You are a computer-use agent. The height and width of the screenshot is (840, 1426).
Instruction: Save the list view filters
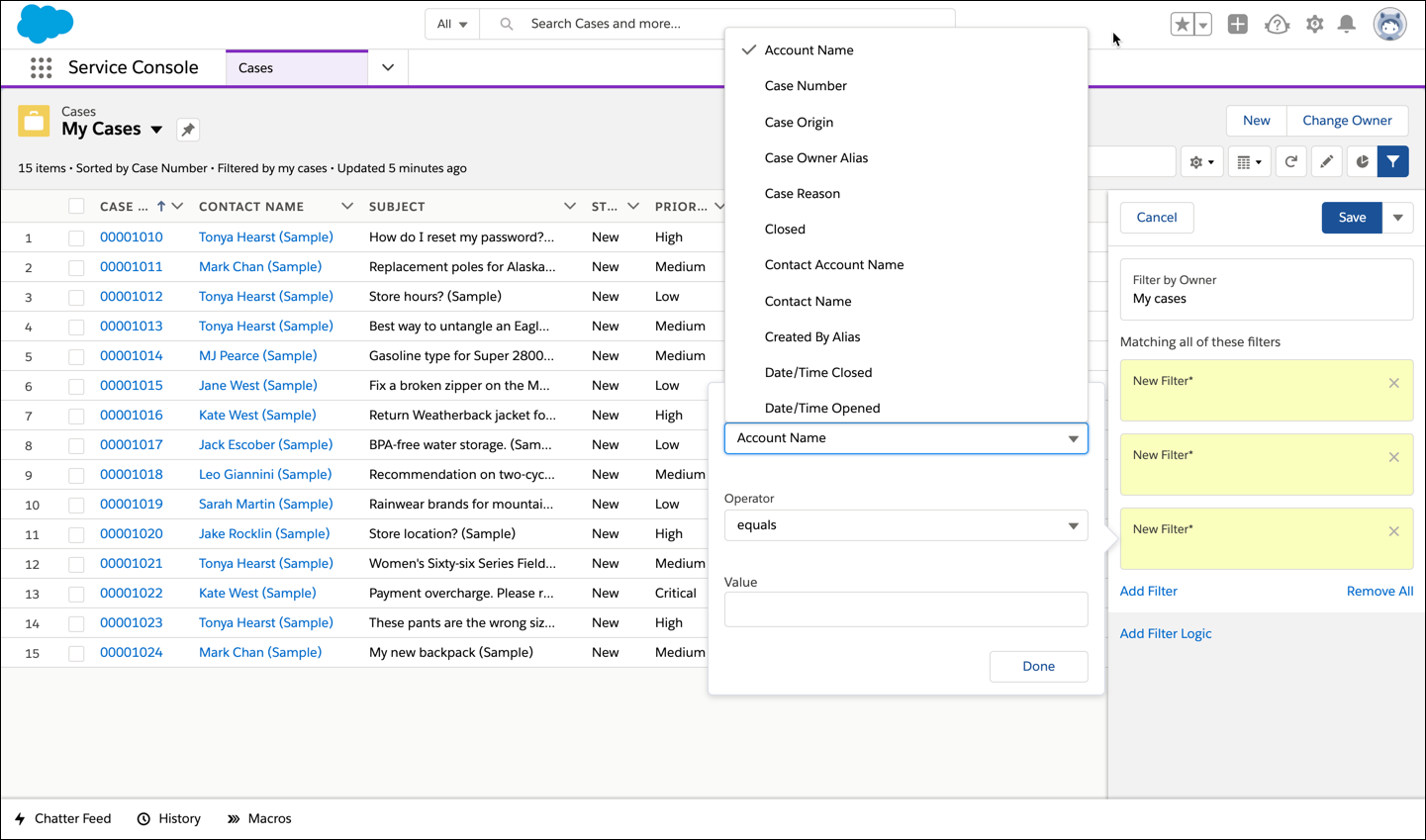click(x=1352, y=218)
